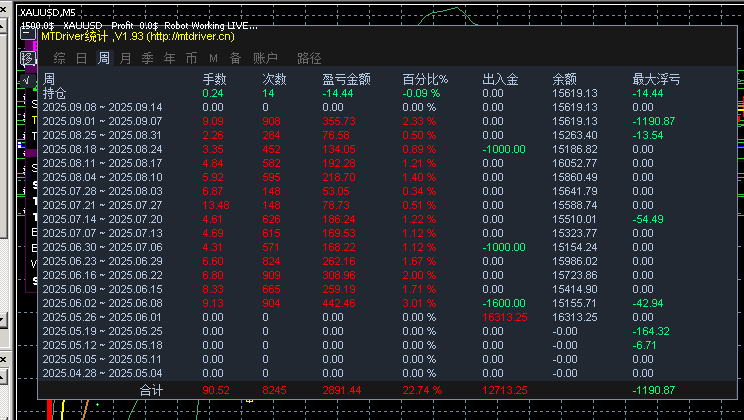The image size is (744, 420).
Task: Click the lots value 13.48
Action: 216,205
